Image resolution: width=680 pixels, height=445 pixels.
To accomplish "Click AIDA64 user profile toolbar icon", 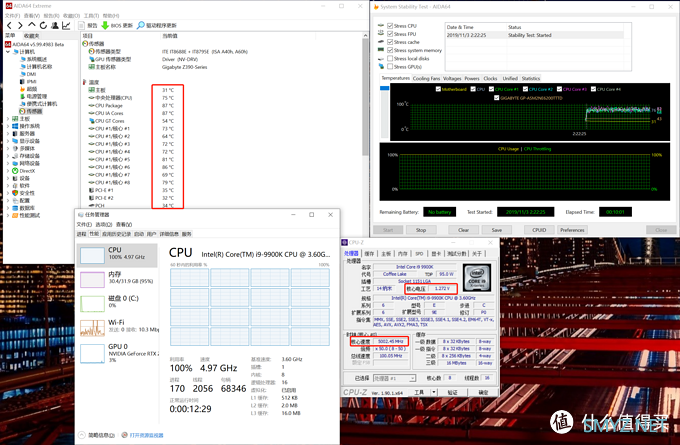I will 55,26.
